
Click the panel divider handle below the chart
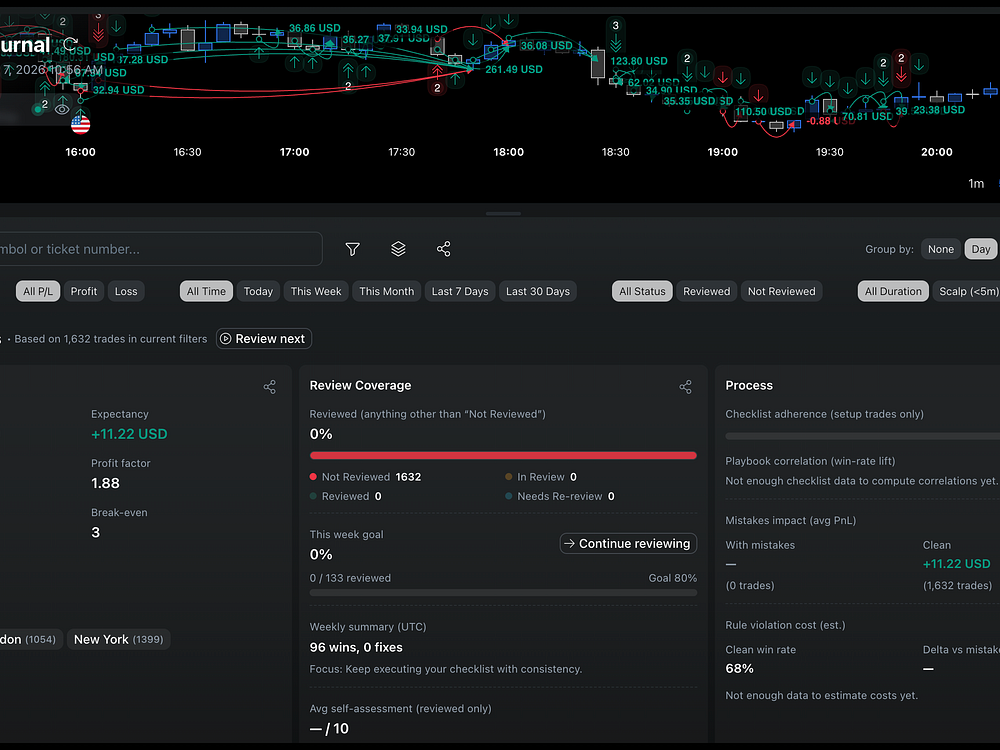click(503, 214)
